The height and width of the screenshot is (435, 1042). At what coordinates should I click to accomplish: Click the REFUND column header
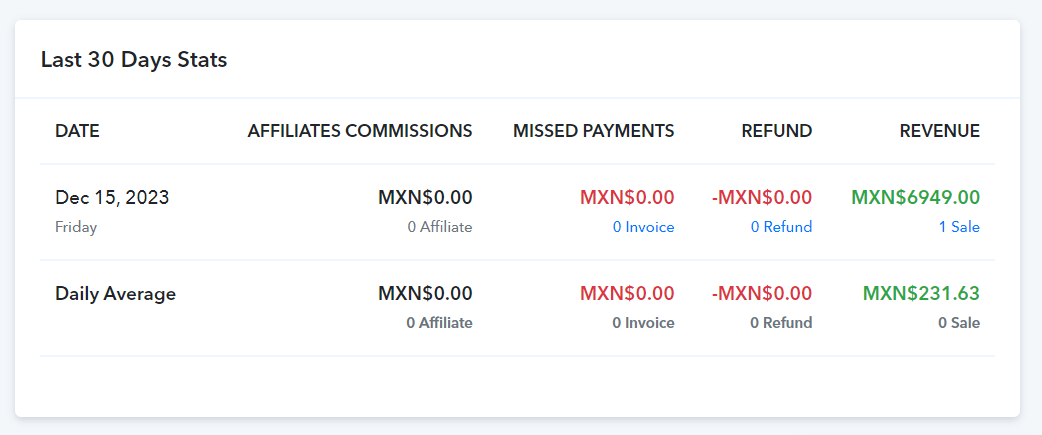tap(777, 131)
